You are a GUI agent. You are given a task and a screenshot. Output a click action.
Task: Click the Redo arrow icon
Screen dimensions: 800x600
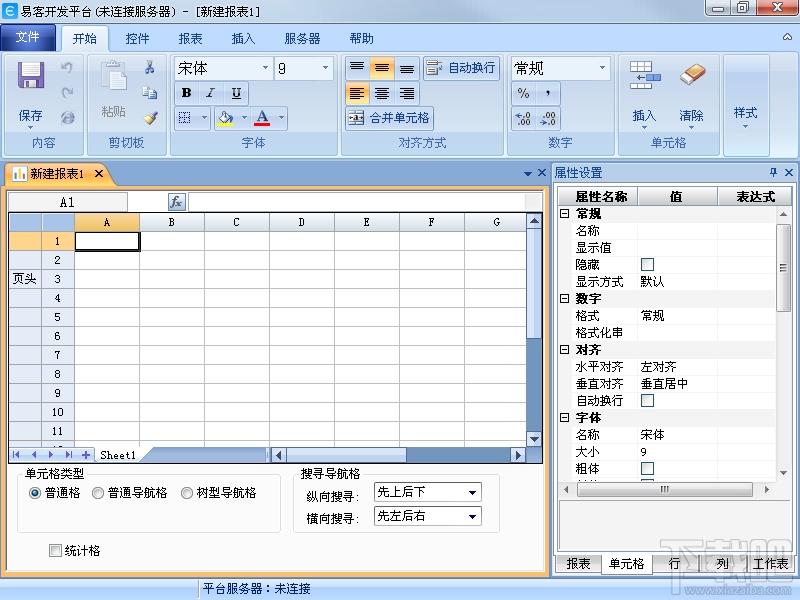67,92
